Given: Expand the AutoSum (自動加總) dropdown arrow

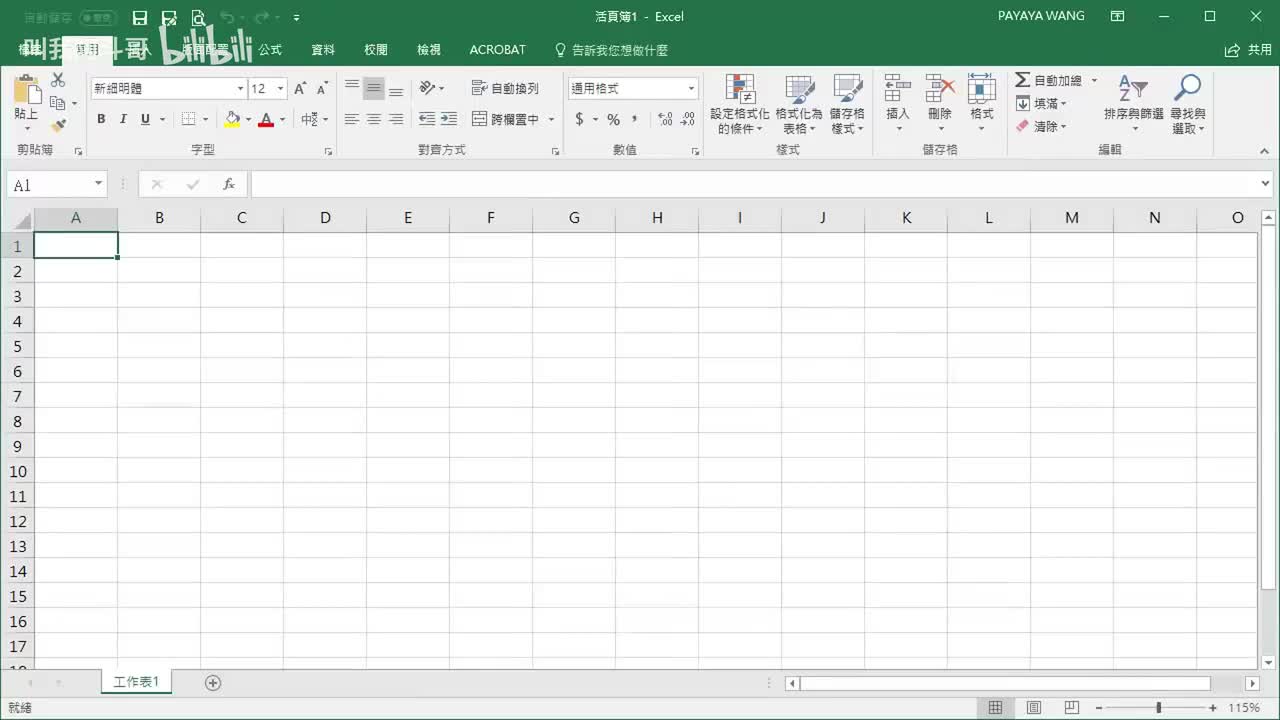Looking at the screenshot, I should click(1094, 80).
